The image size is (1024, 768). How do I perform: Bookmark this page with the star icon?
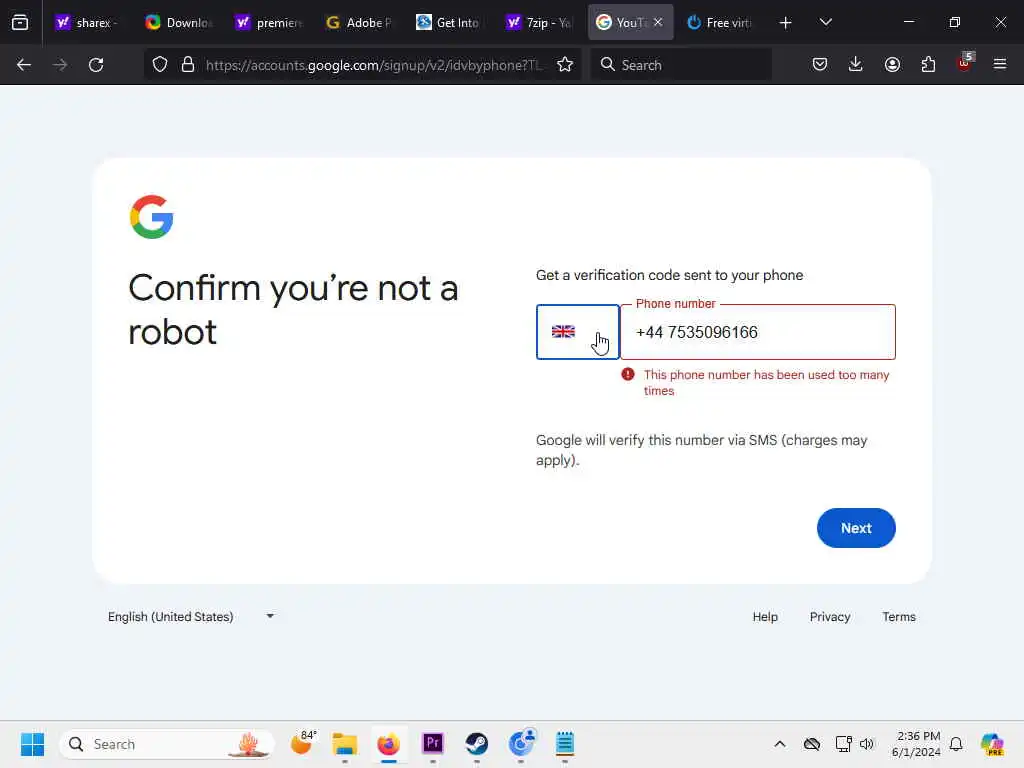565,65
